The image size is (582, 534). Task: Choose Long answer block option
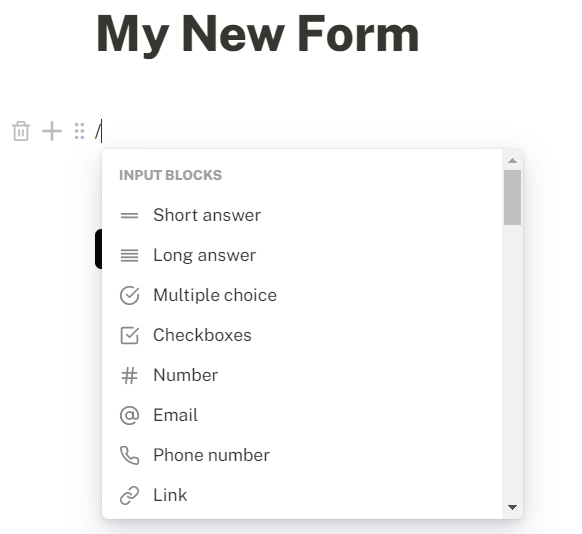click(302, 255)
